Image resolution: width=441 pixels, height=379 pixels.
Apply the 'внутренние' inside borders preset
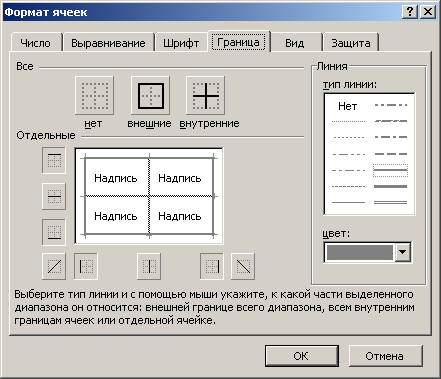coord(206,96)
